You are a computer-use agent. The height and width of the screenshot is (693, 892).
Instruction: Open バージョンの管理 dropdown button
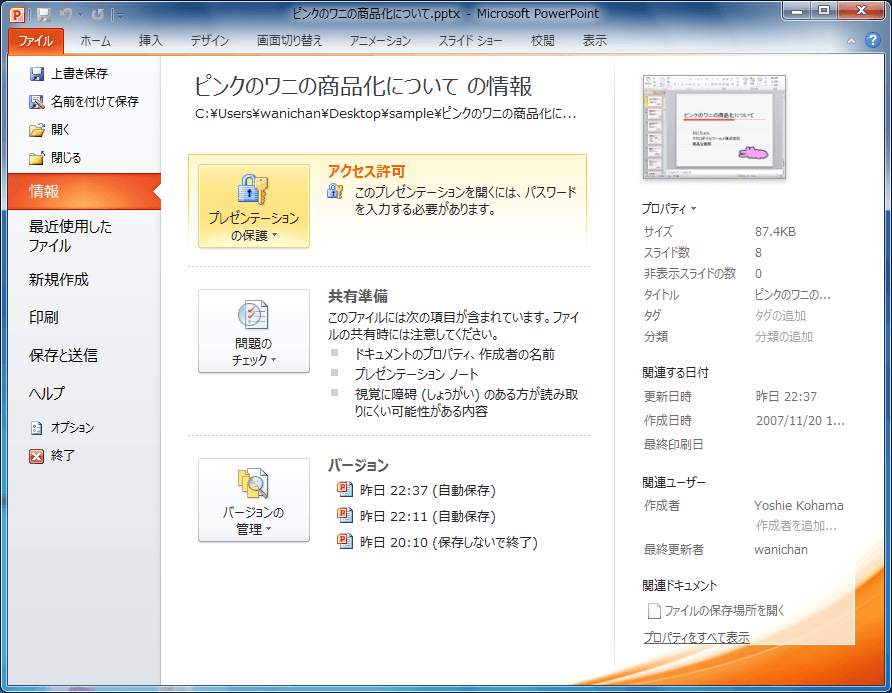[x=254, y=500]
